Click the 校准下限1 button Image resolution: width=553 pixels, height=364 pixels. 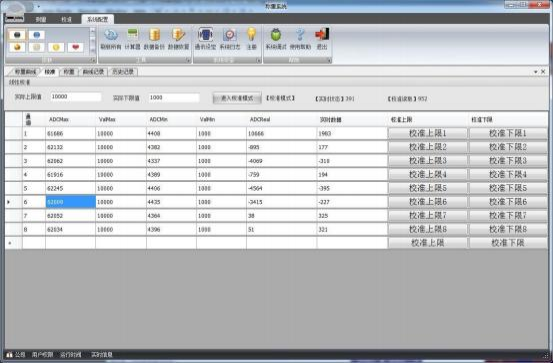point(508,133)
